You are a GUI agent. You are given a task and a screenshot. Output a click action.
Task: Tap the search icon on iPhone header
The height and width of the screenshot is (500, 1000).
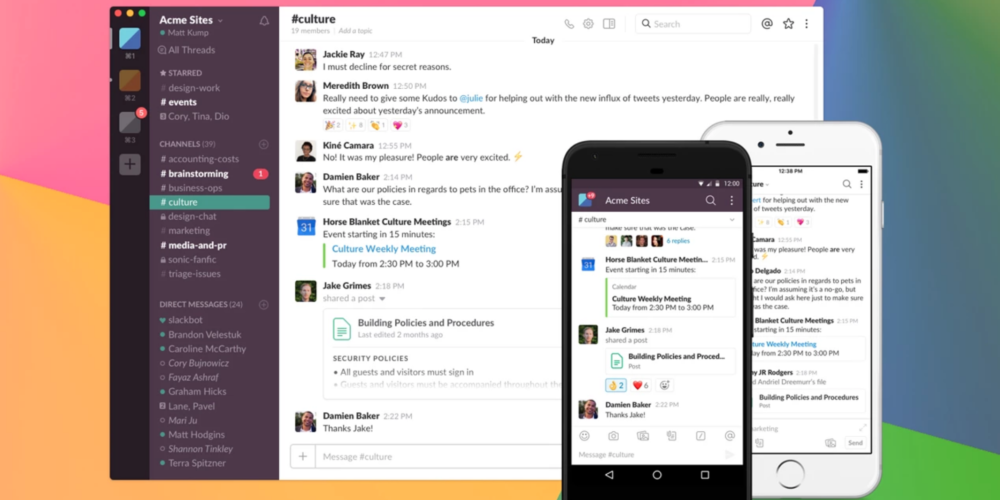click(x=847, y=184)
